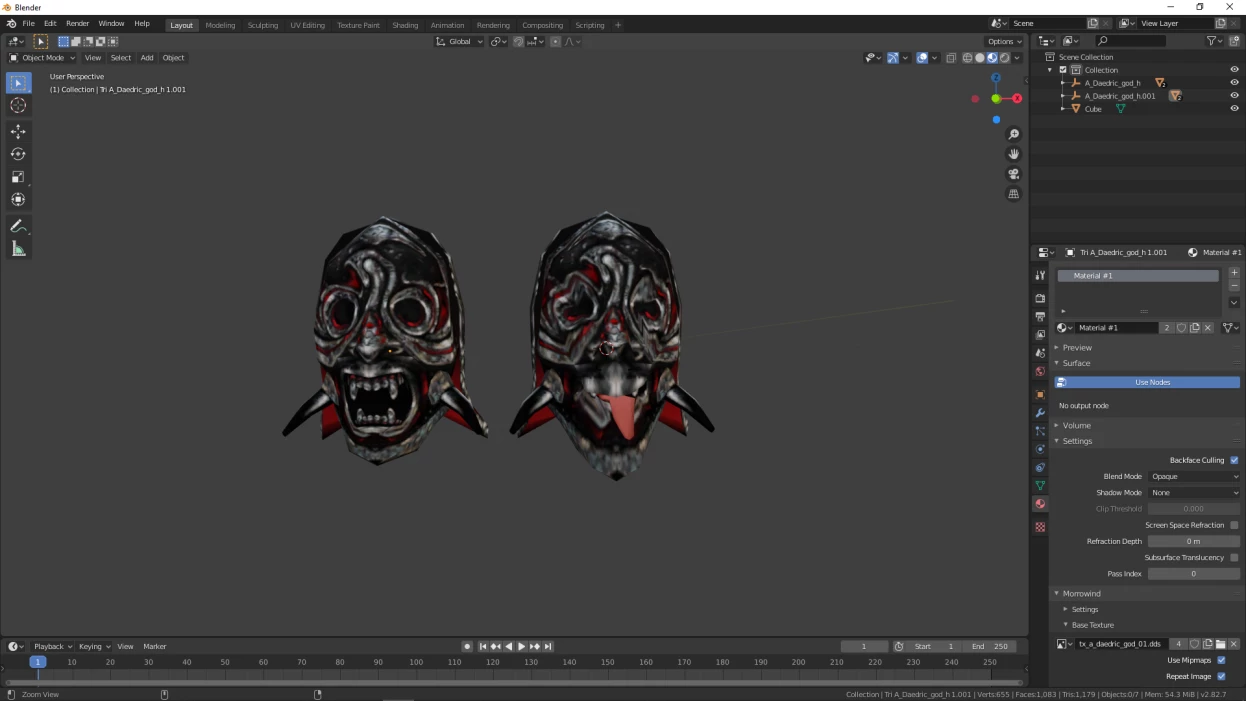The height and width of the screenshot is (701, 1246).
Task: Open the Tool properties tab
Action: coord(1040,275)
